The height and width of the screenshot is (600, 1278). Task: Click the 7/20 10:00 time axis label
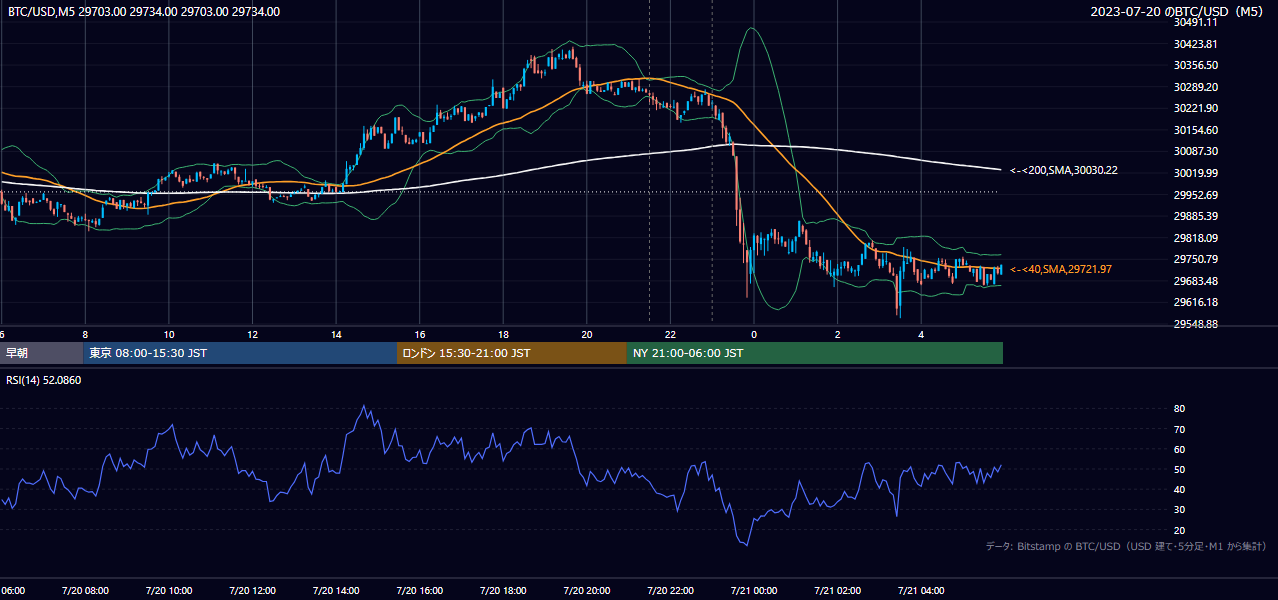[x=169, y=590]
